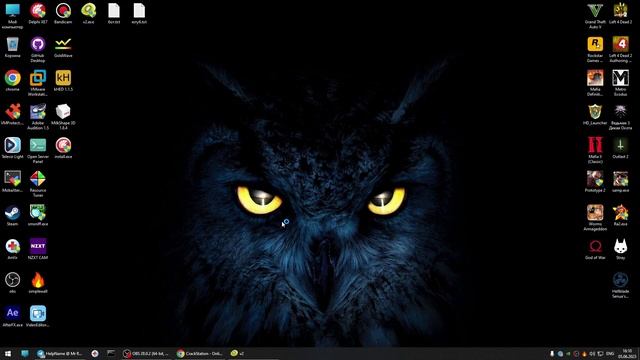The width and height of the screenshot is (640, 360).
Task: Launch Resource Tuner shortcut
Action: [x=38, y=184]
